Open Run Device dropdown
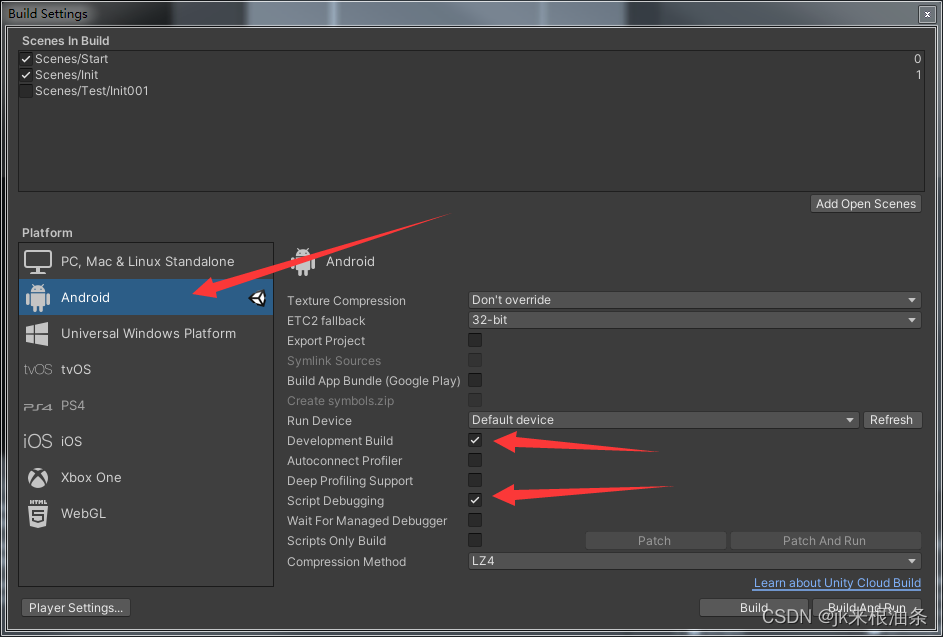The width and height of the screenshot is (943, 637). pyautogui.click(x=663, y=420)
